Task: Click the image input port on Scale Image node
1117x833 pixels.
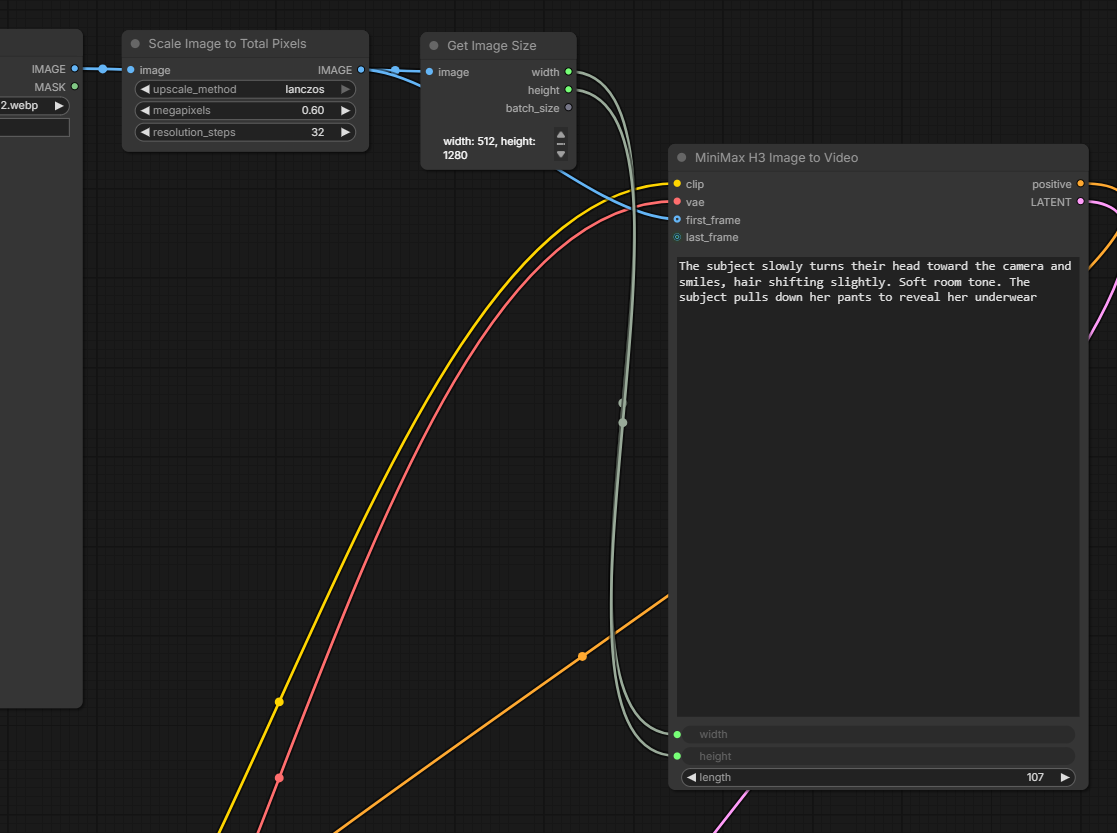Action: [131, 70]
